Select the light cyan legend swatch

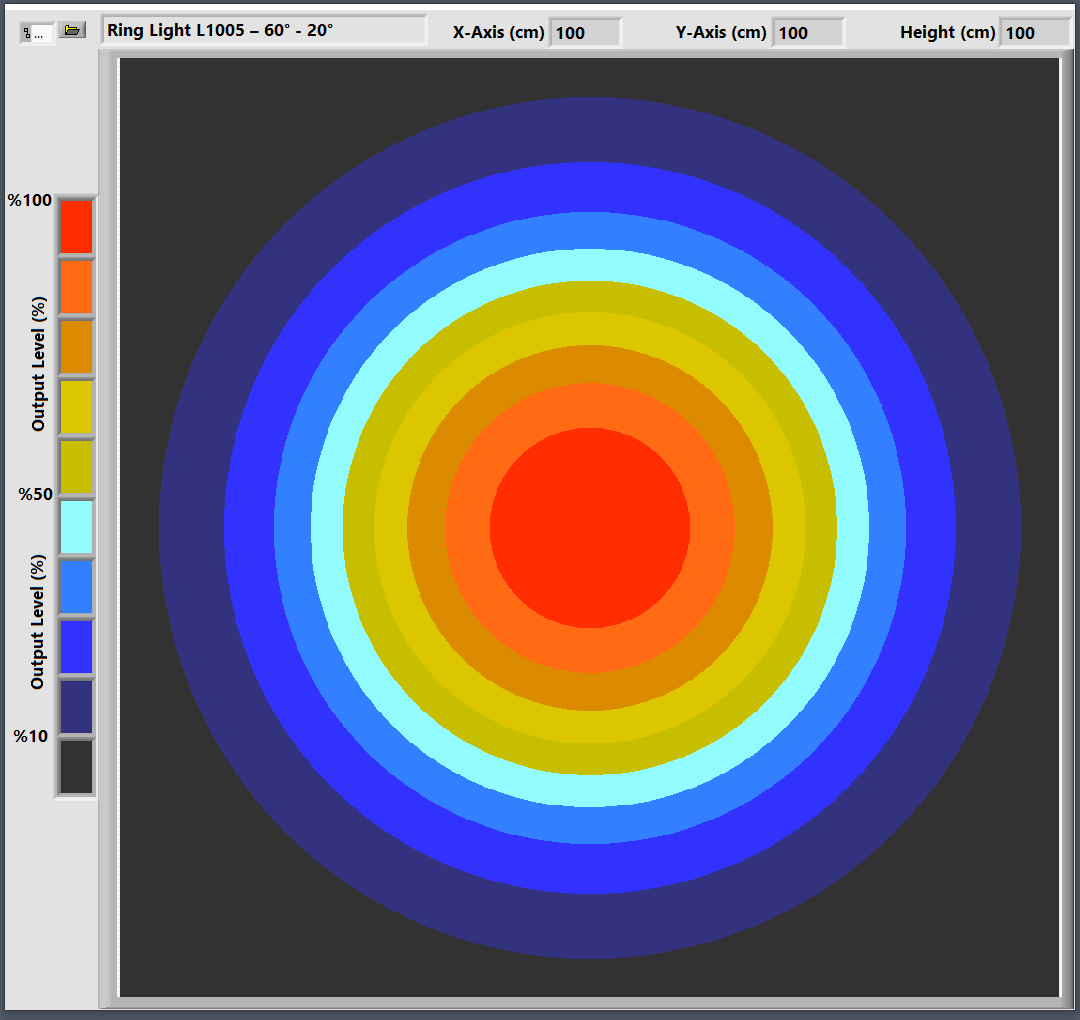tap(76, 527)
